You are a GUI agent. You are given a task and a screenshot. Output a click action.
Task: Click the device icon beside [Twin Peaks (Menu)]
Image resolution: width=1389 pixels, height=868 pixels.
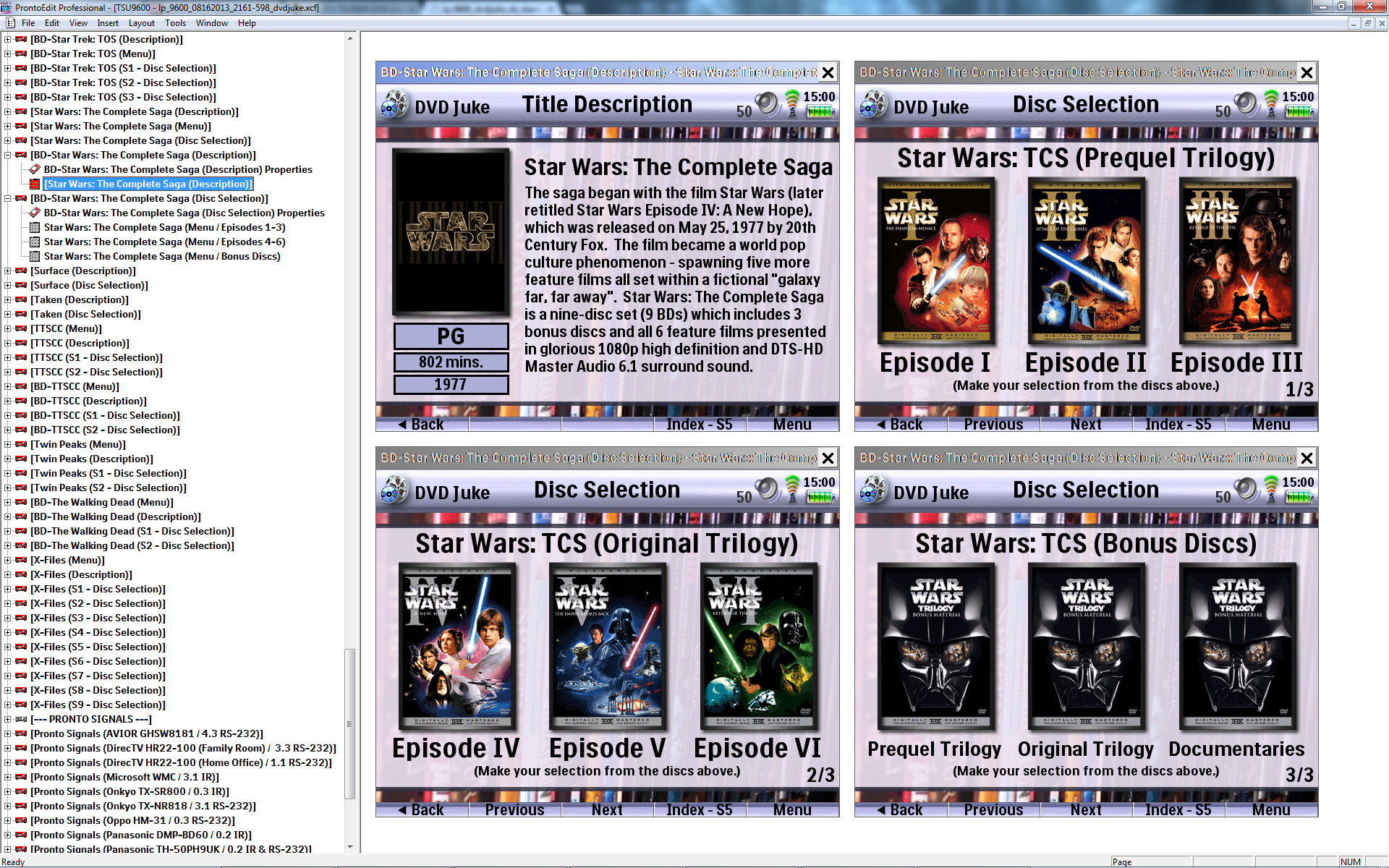pyautogui.click(x=21, y=444)
